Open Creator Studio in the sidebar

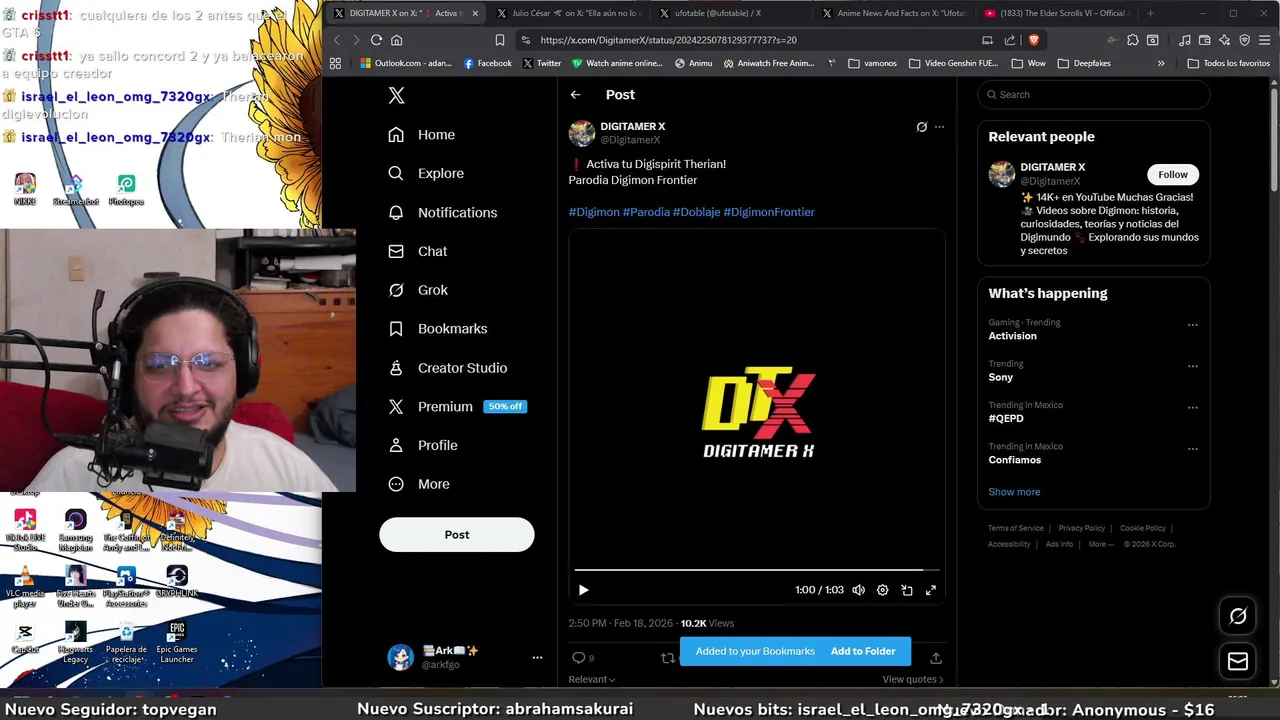click(x=447, y=368)
